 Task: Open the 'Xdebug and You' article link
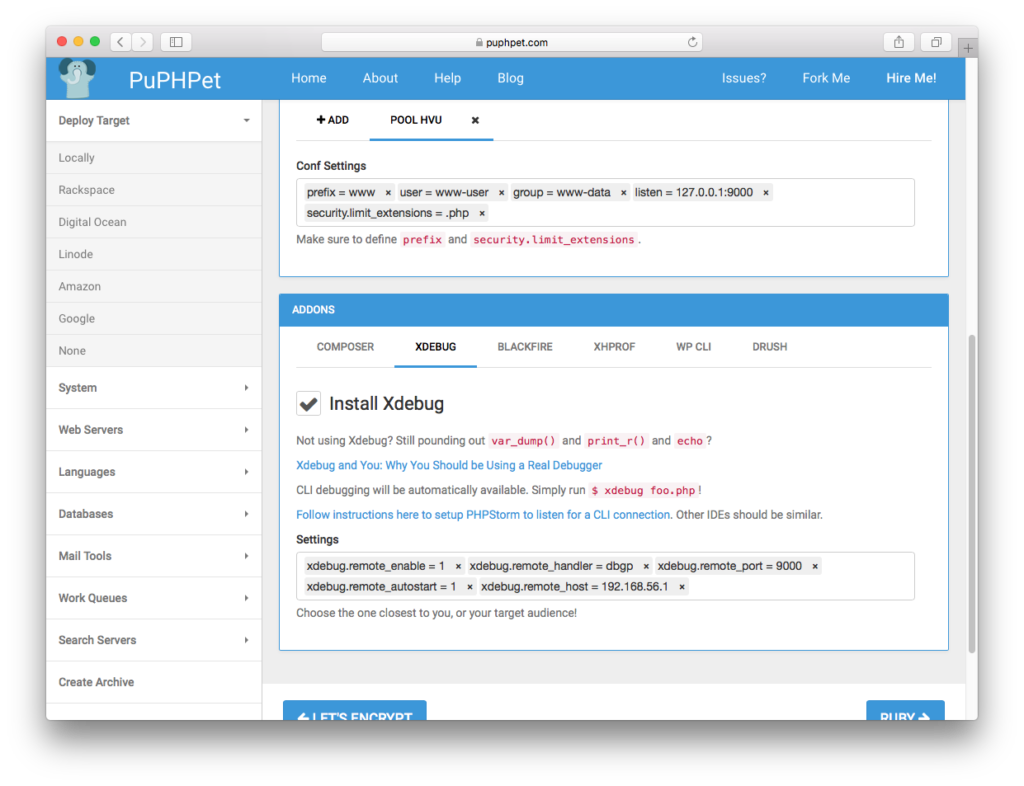click(449, 465)
